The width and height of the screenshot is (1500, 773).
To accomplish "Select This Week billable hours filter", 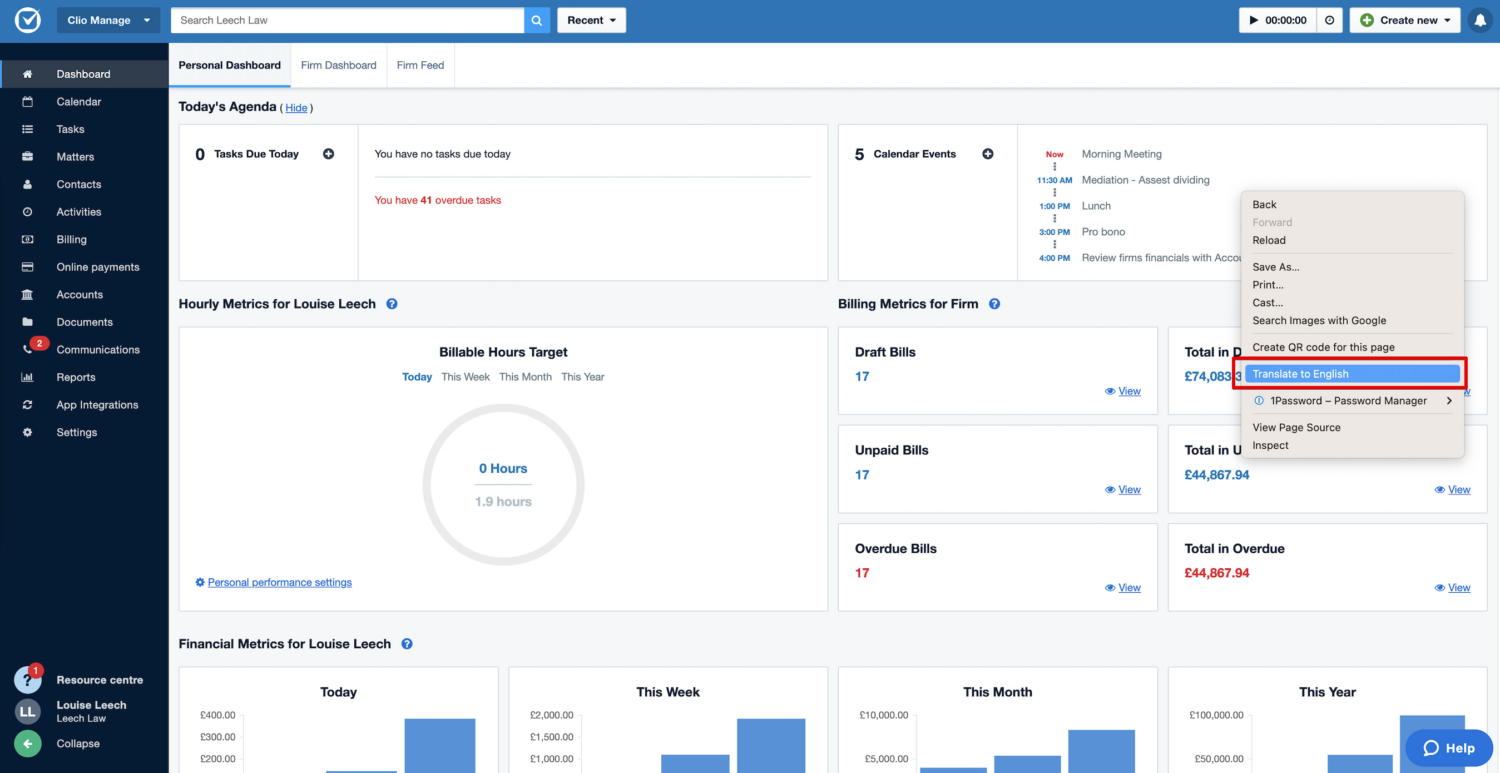I will pos(465,377).
